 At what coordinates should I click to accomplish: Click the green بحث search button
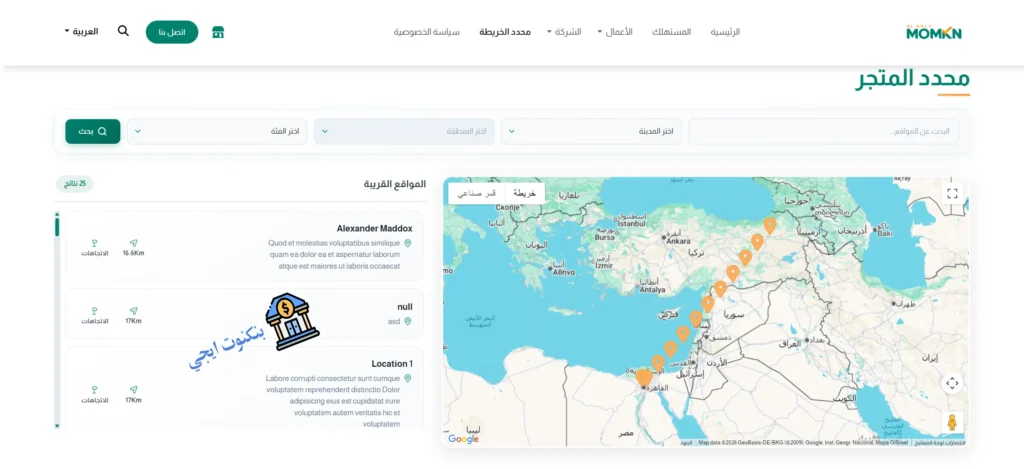[x=93, y=131]
